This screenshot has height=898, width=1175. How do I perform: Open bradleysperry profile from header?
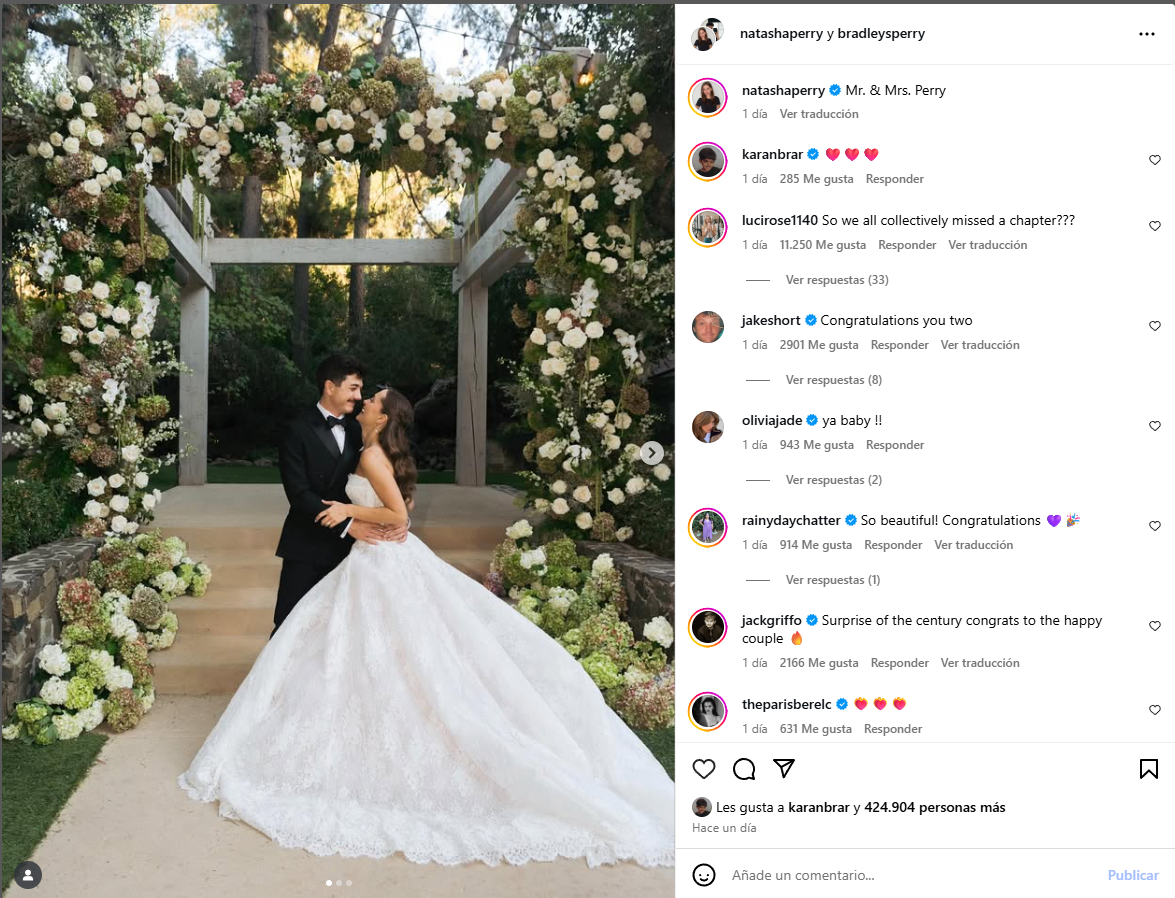click(x=881, y=34)
